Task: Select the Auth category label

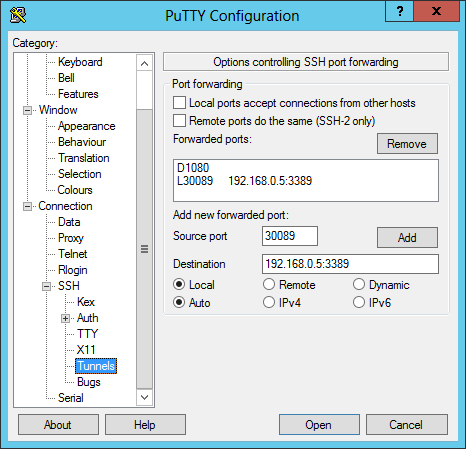Action: [87, 318]
